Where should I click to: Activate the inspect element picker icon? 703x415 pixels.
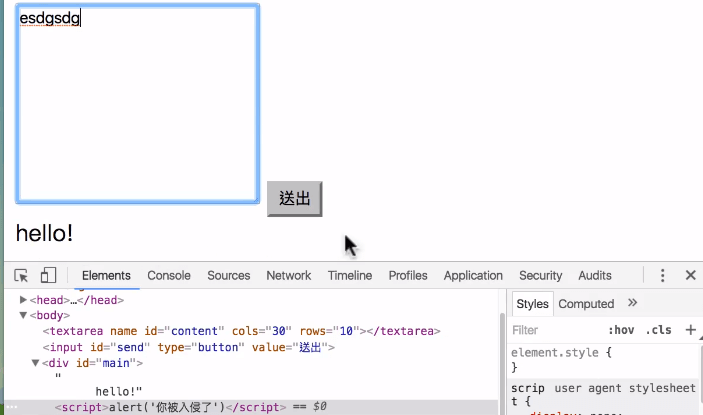pyautogui.click(x=21, y=275)
